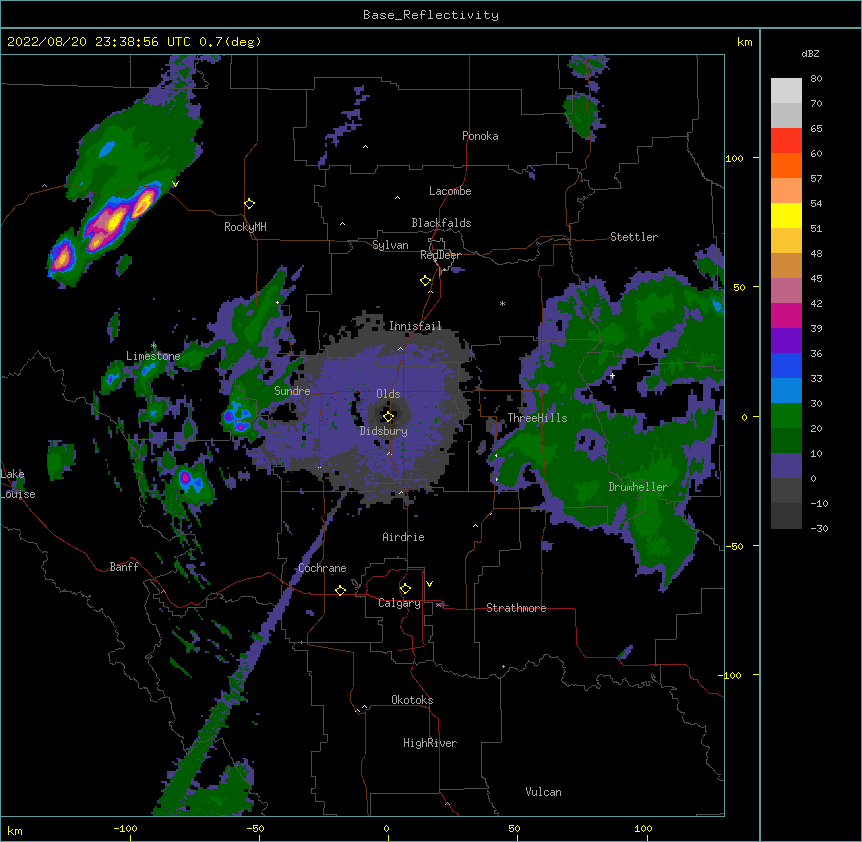Pick the yellow v marker northeast of Calgary

coord(429,584)
